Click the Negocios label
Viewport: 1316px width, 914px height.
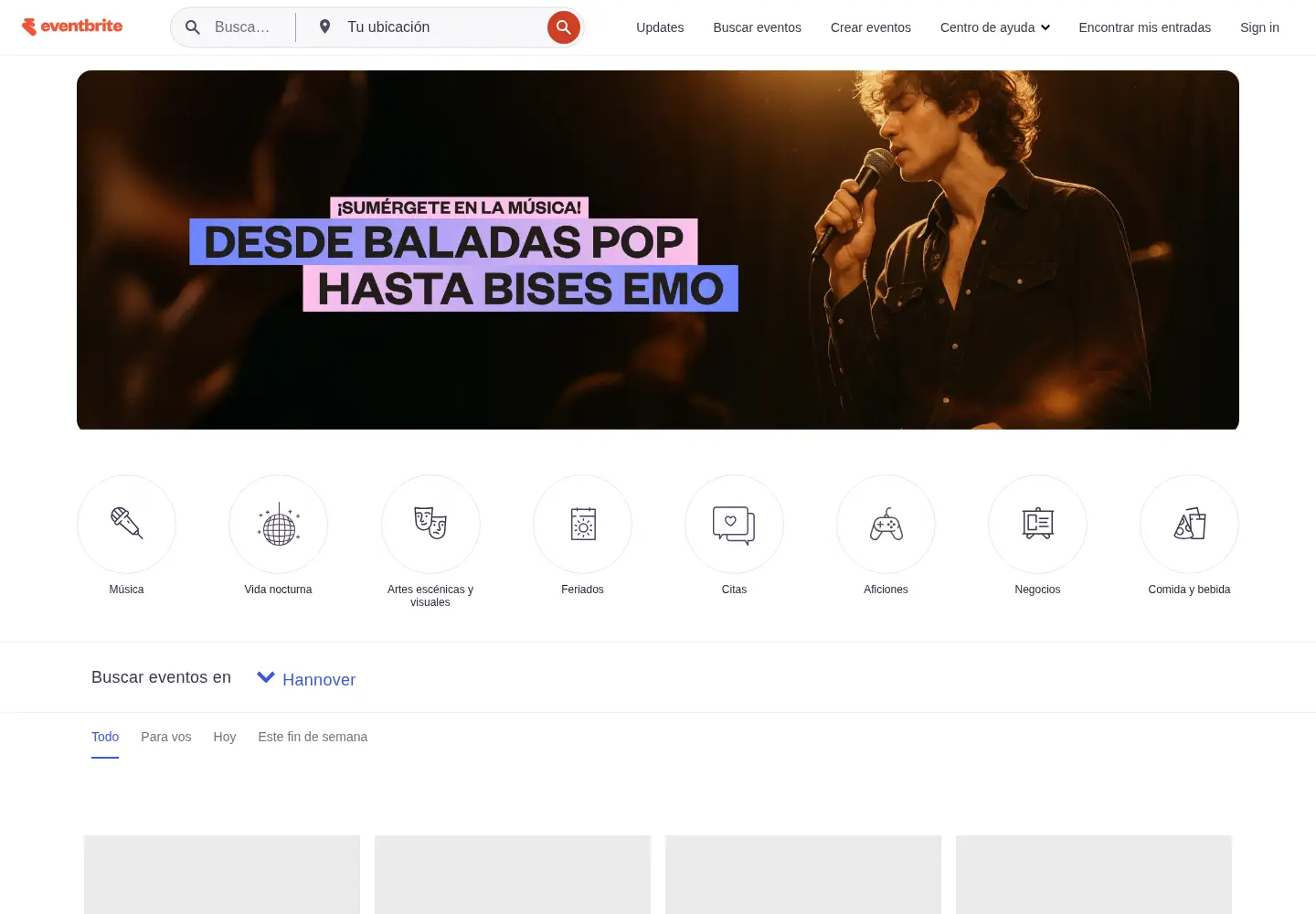pos(1037,590)
